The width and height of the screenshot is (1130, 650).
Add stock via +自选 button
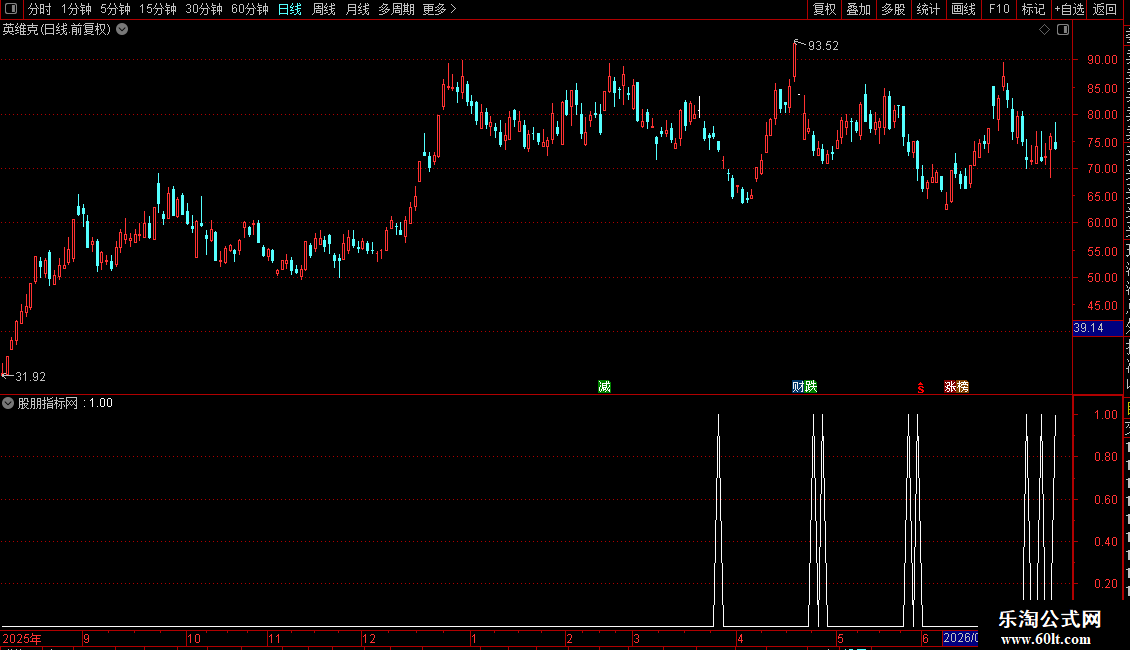pos(1069,9)
